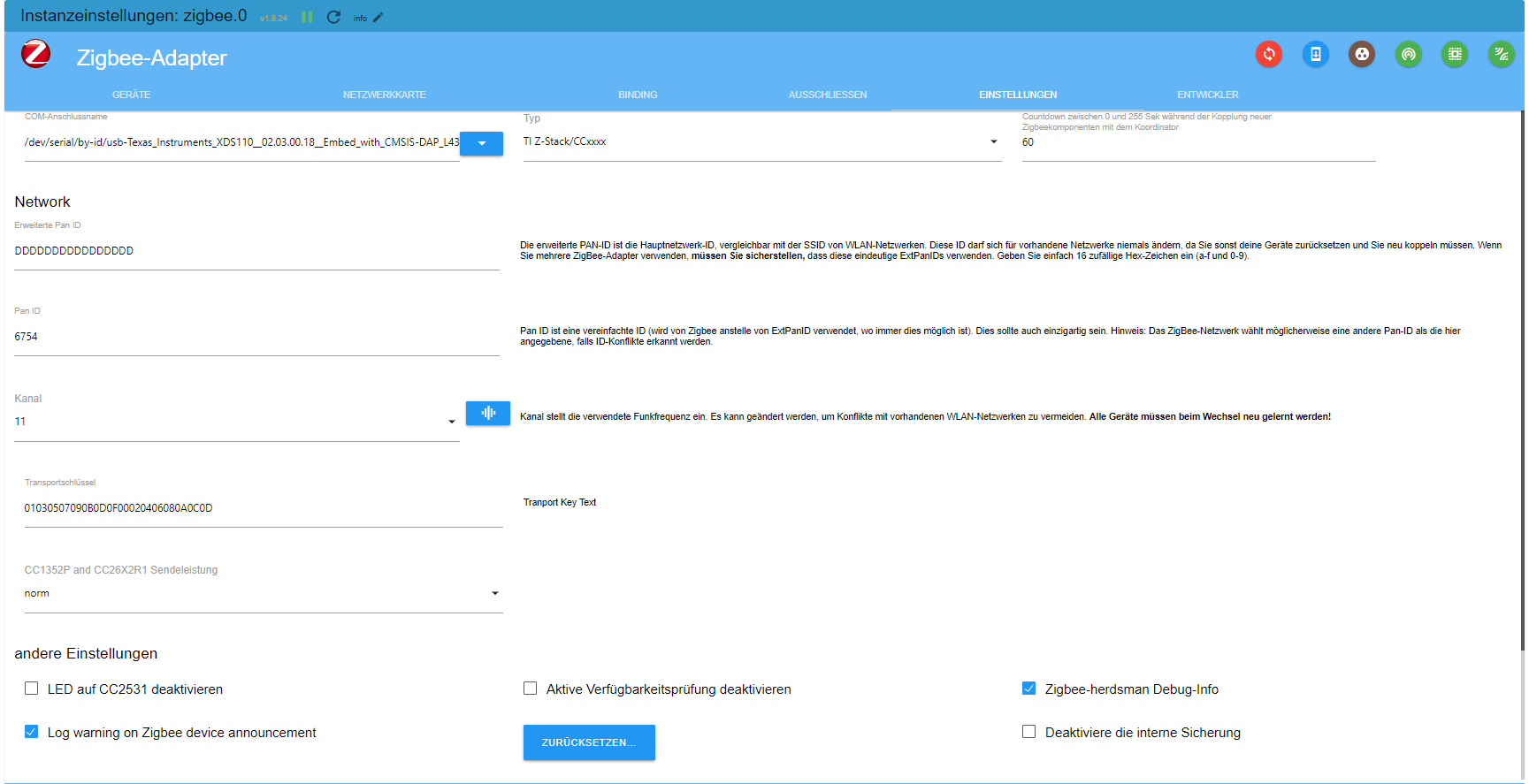Uncheck Log warning on Zigbee device announcement
Screen dimensions: 1529x784
point(32,731)
